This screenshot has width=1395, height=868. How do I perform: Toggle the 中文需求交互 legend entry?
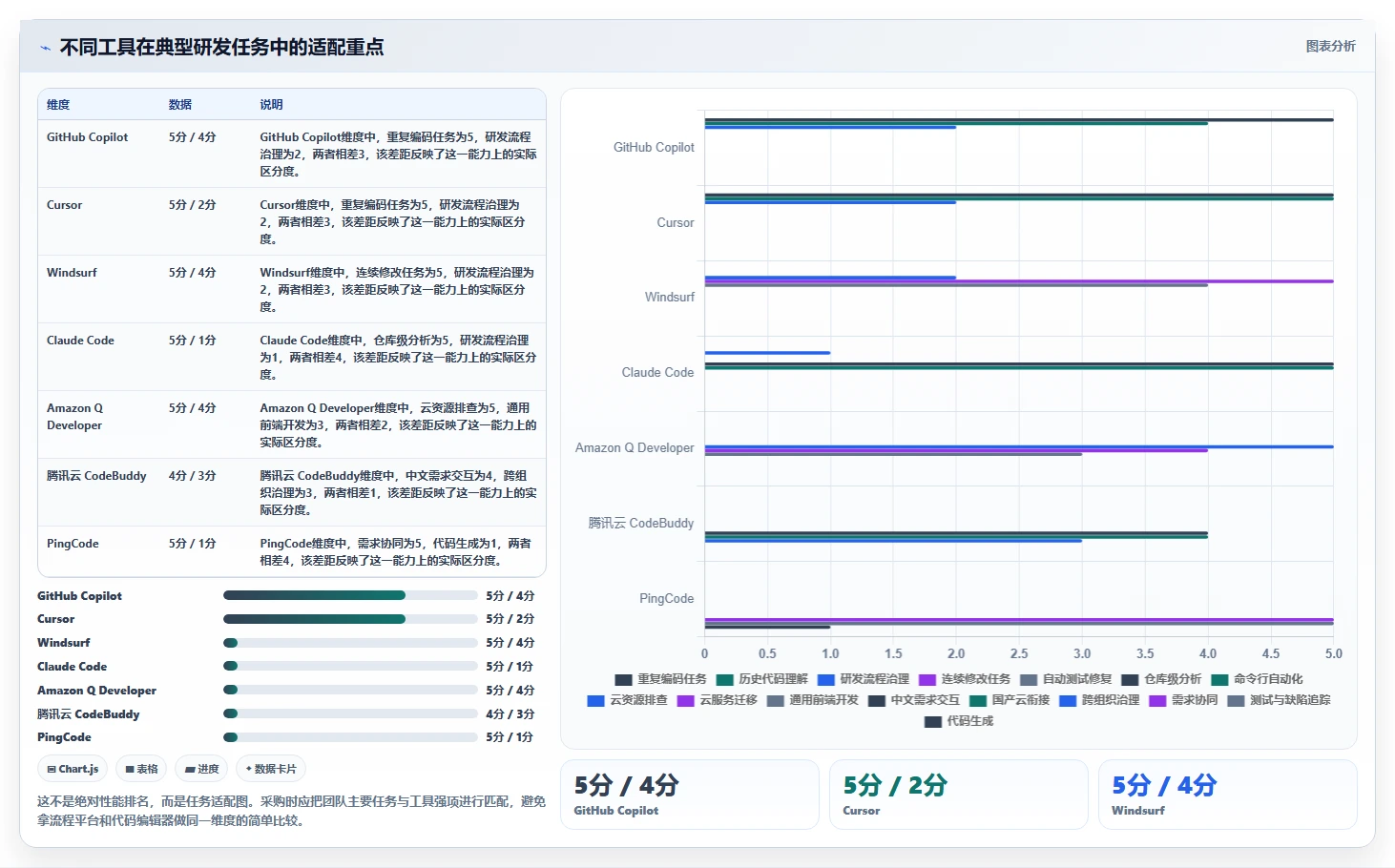[x=914, y=700]
